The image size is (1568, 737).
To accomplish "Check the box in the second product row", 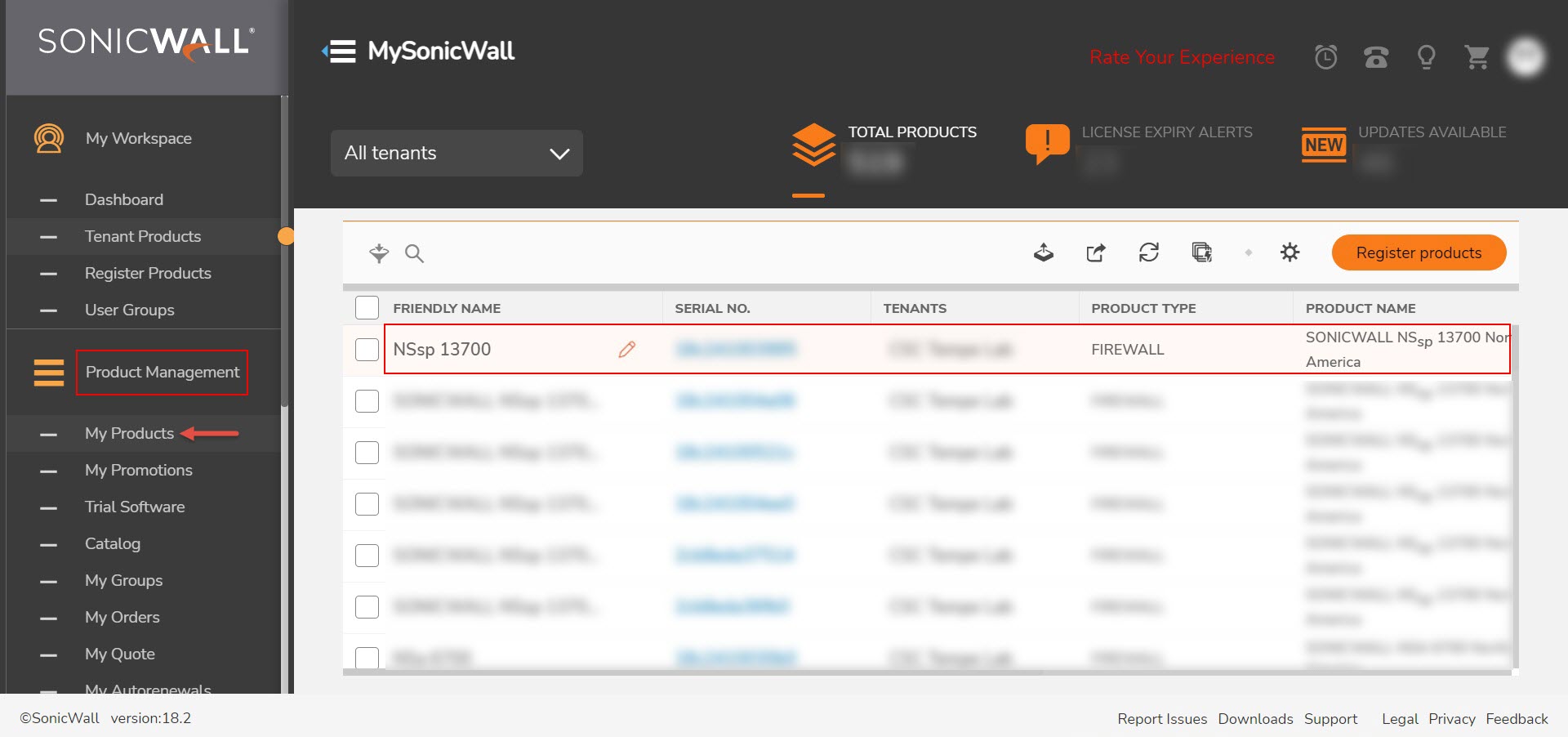I will coord(367,401).
